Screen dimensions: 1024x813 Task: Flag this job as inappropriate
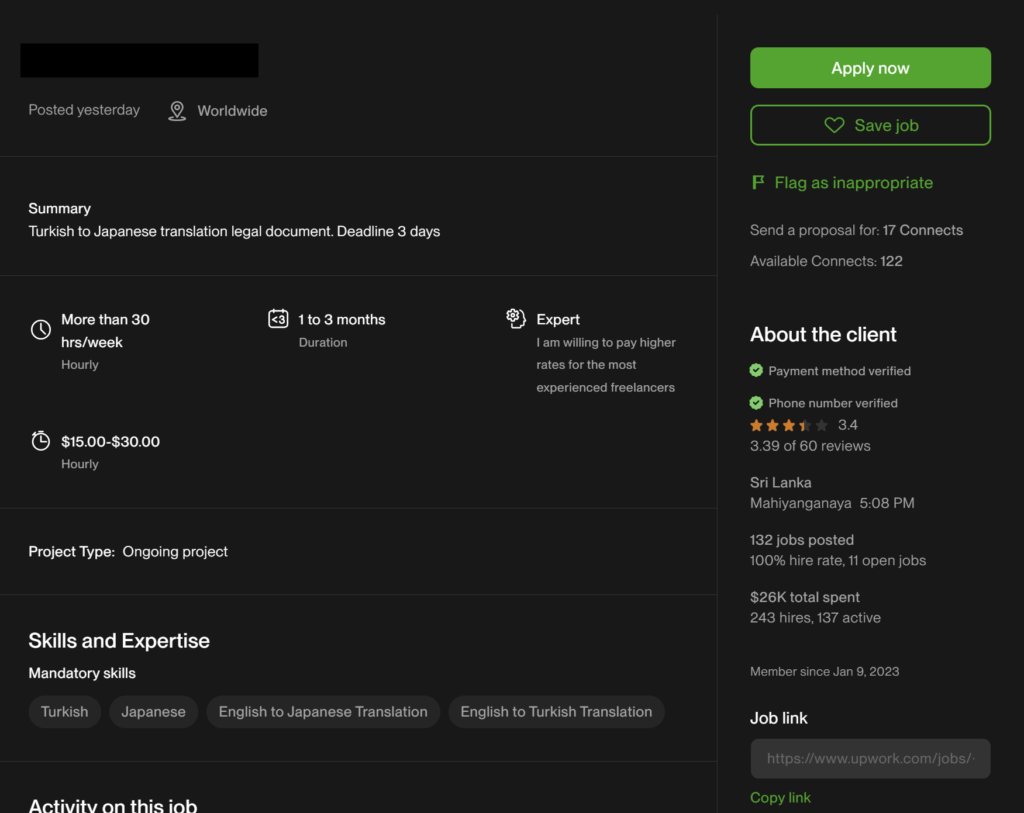pos(853,183)
